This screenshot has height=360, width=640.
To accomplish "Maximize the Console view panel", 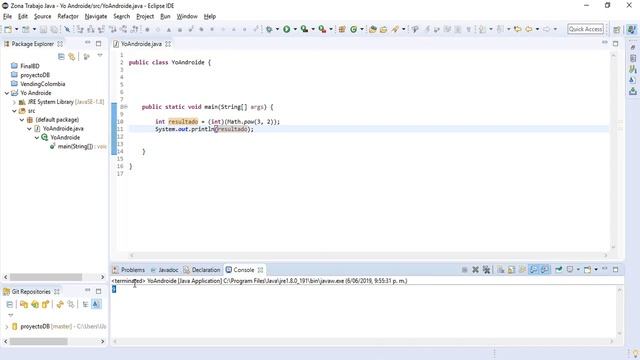I will 616,269.
